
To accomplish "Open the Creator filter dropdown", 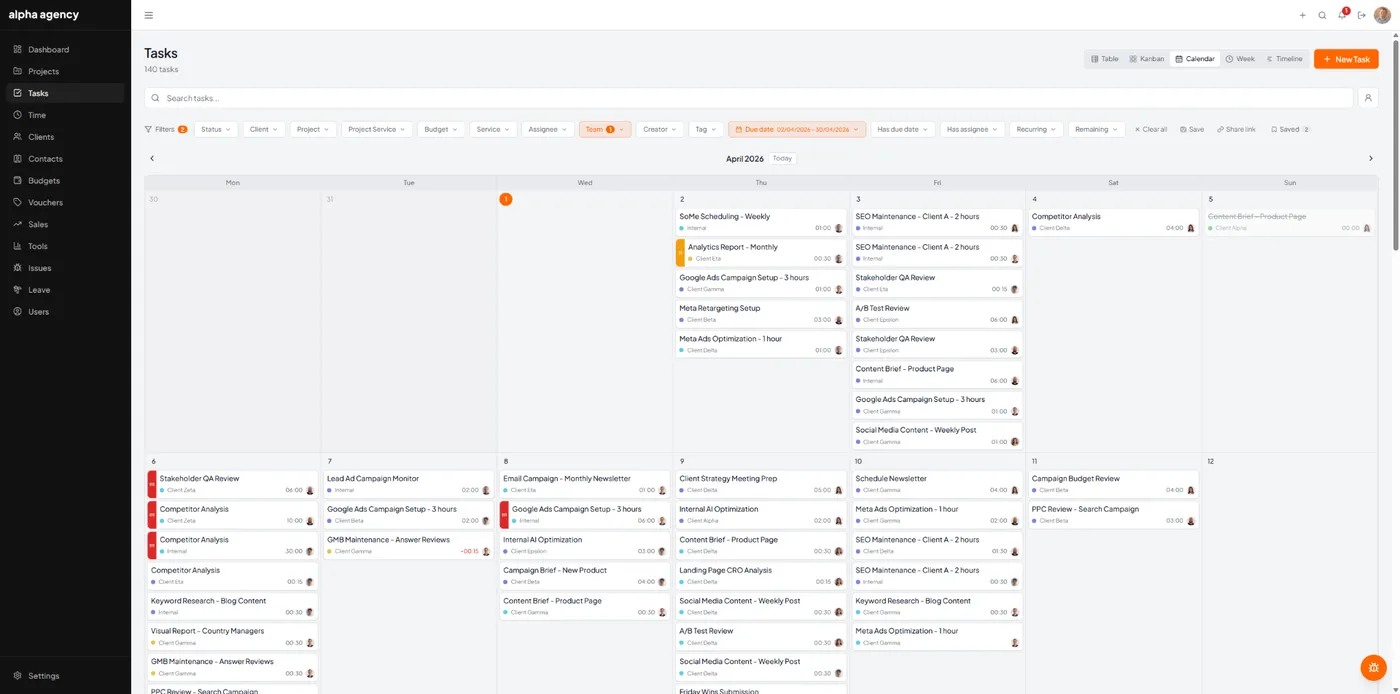I will coord(660,129).
